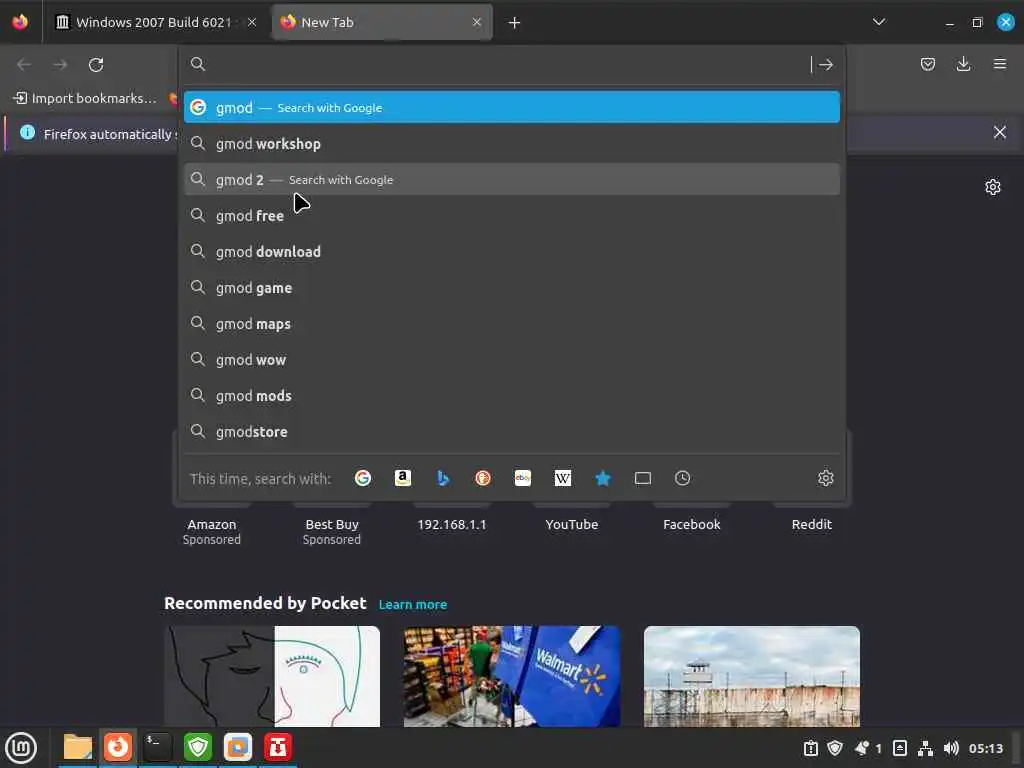Screen dimensions: 1024x768
Task: Search this time with eBay icon
Action: (522, 478)
